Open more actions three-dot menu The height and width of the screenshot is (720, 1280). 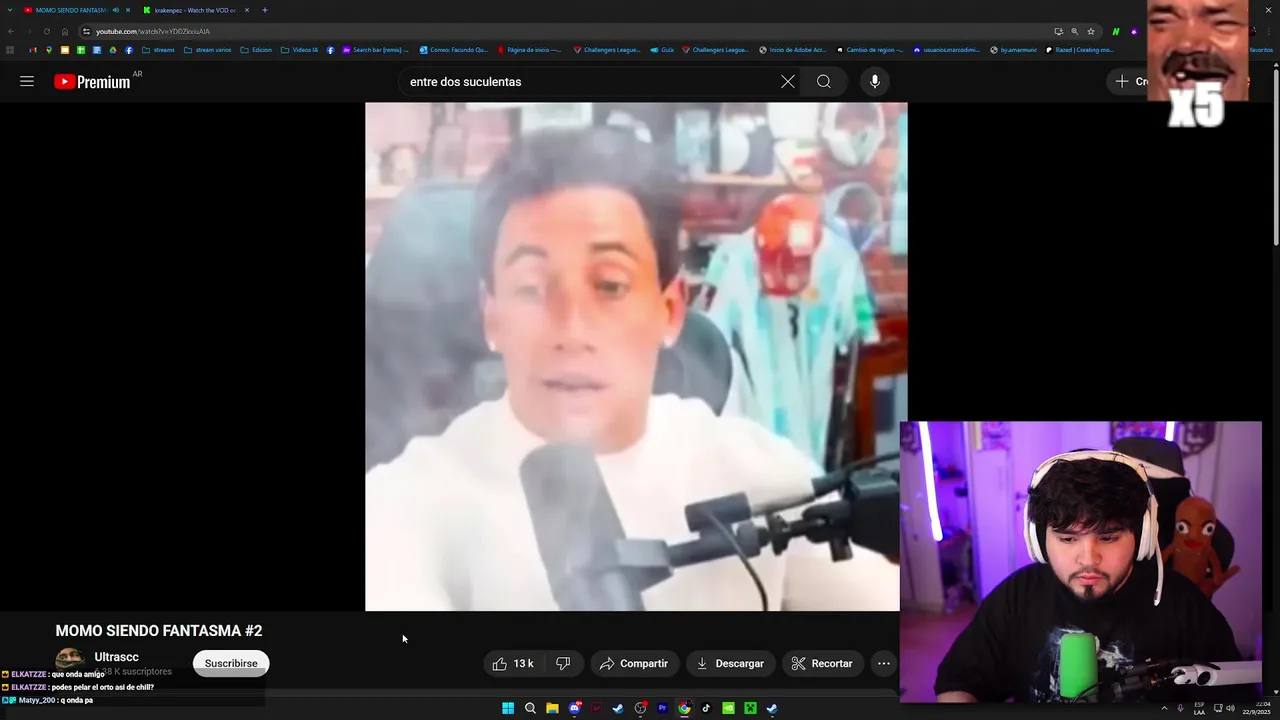pyautogui.click(x=883, y=663)
